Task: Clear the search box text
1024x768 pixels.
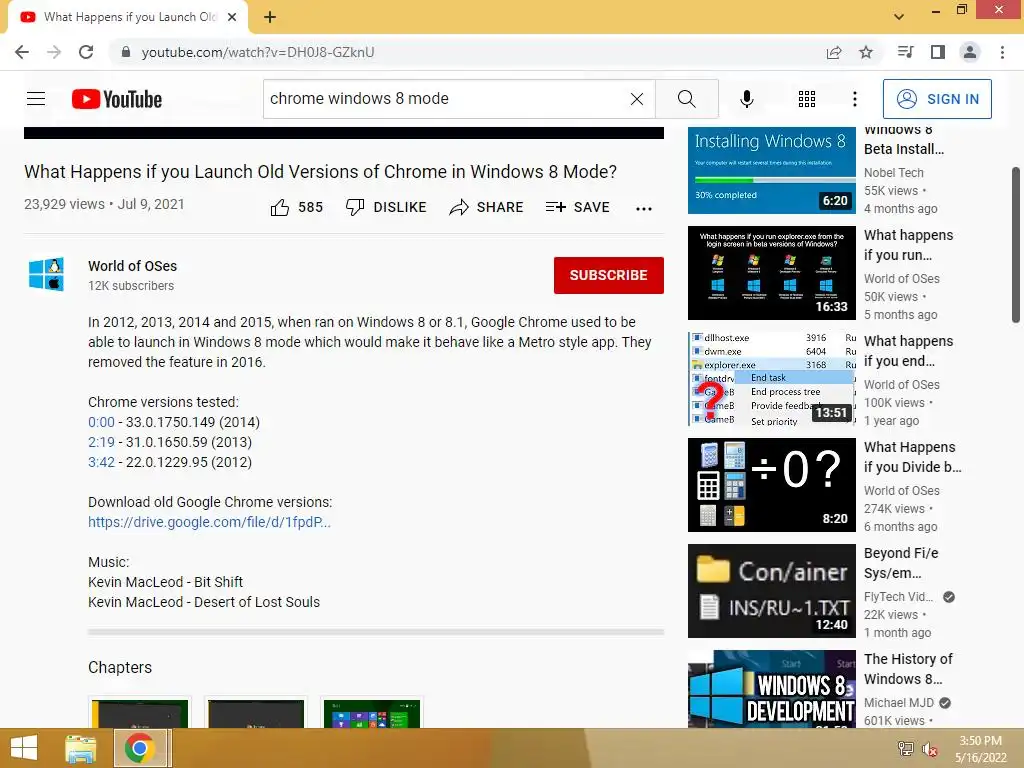Action: click(637, 99)
